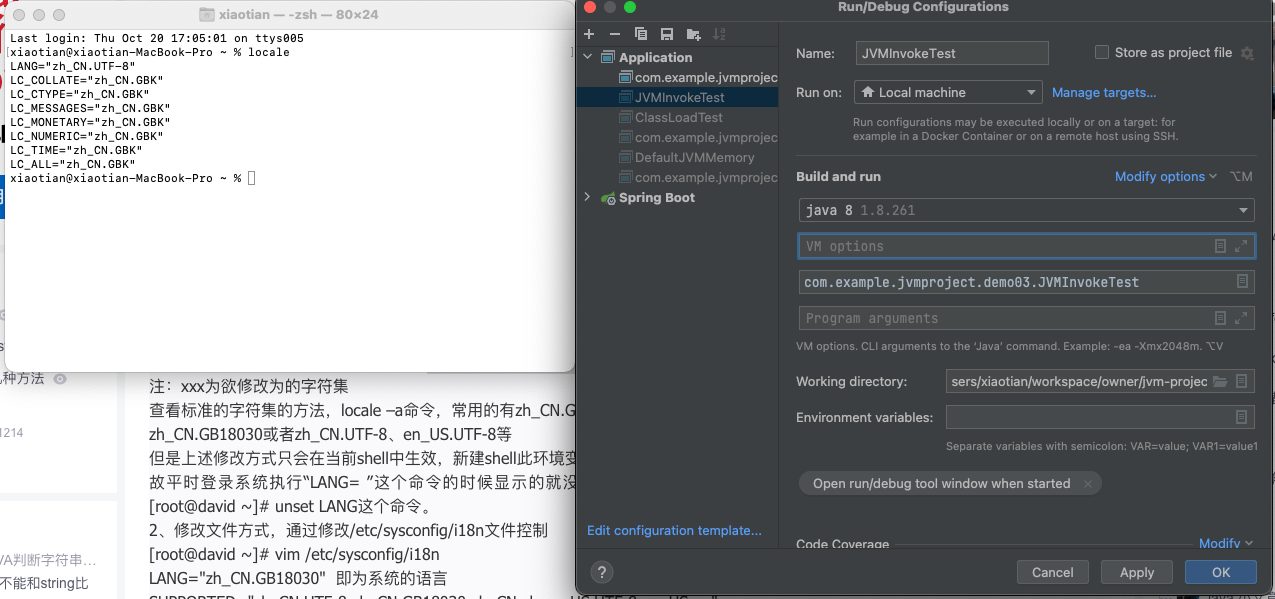
Task: Save the configuration using the disk icon
Action: pos(667,34)
